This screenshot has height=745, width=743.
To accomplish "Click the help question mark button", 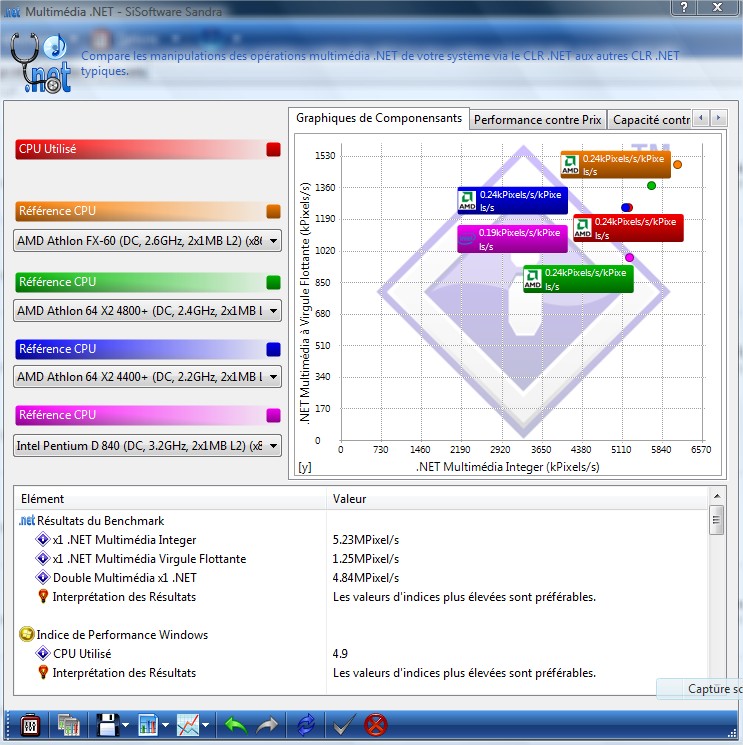I will (x=684, y=7).
